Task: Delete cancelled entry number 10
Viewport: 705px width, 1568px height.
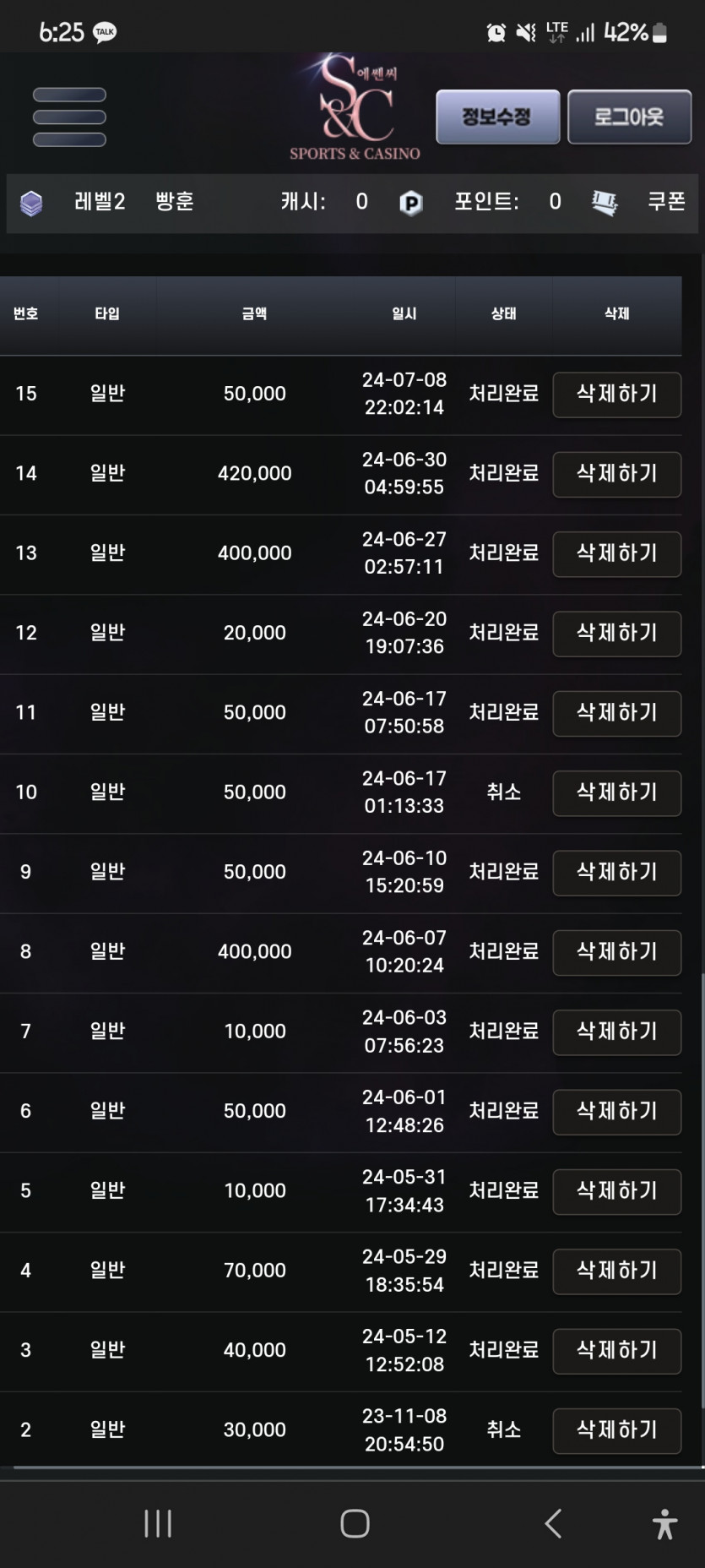Action: (x=616, y=793)
